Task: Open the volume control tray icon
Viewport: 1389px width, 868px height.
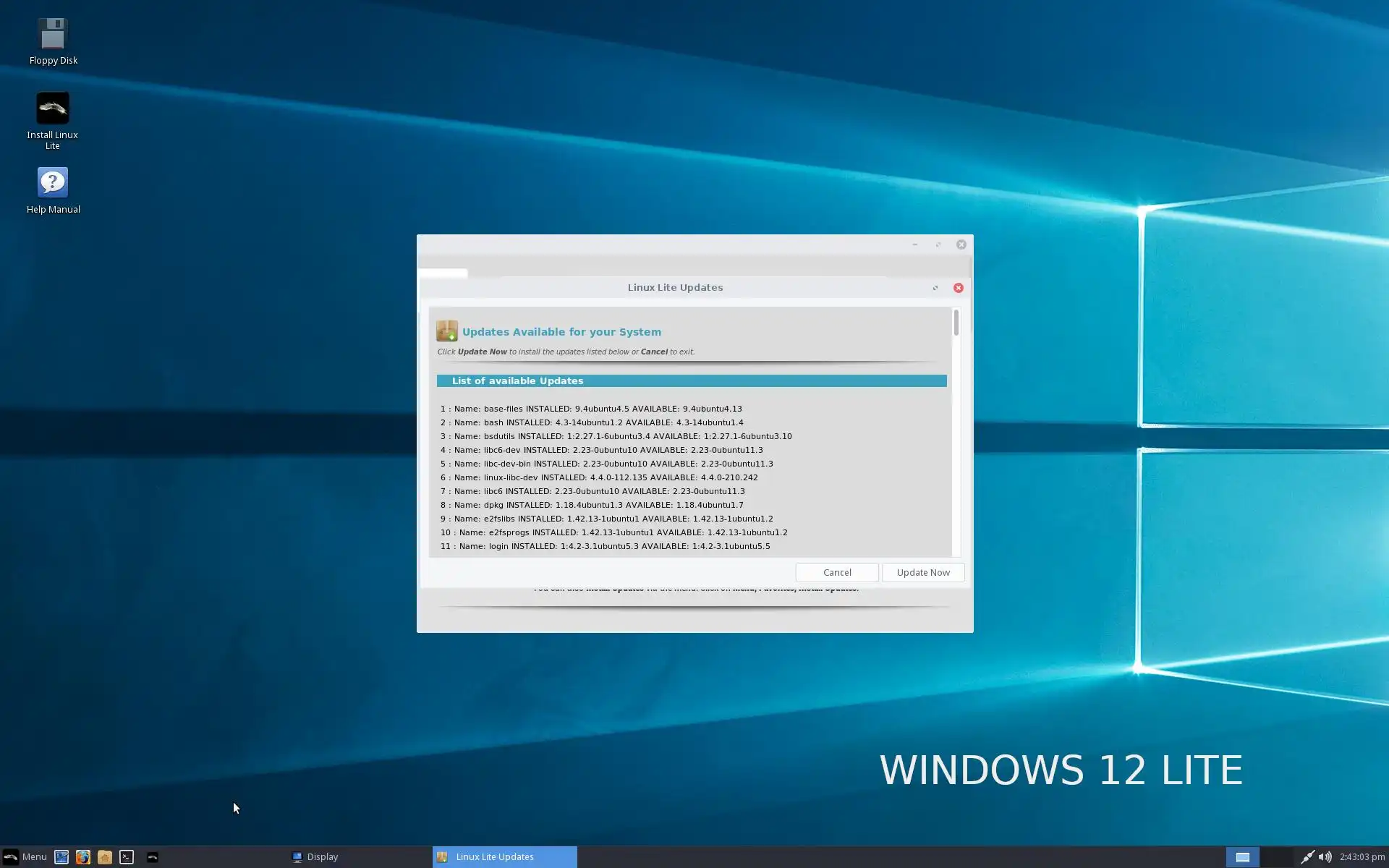Action: pos(1325,857)
